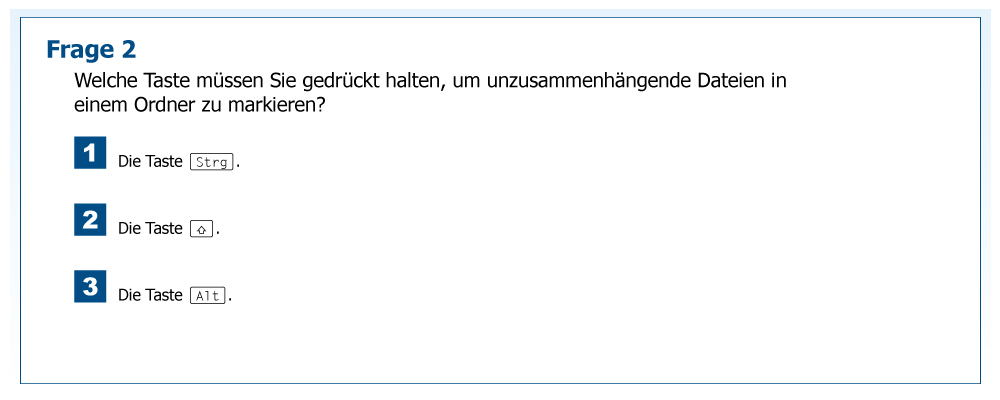Click "Die Taste" text beside Alt

tap(150, 296)
